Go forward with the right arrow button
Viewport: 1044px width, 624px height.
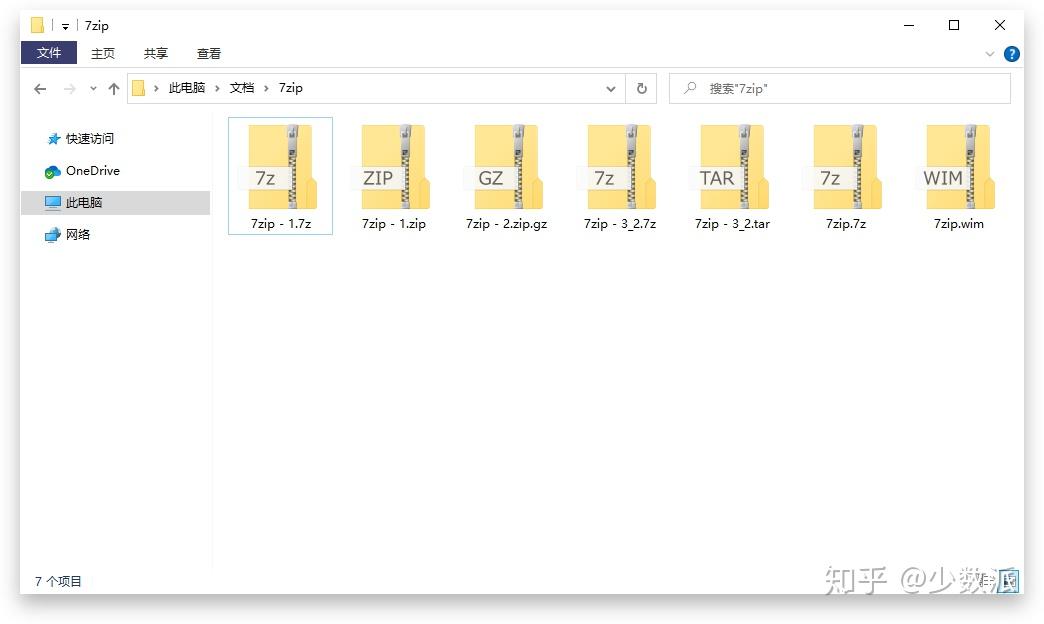69,89
